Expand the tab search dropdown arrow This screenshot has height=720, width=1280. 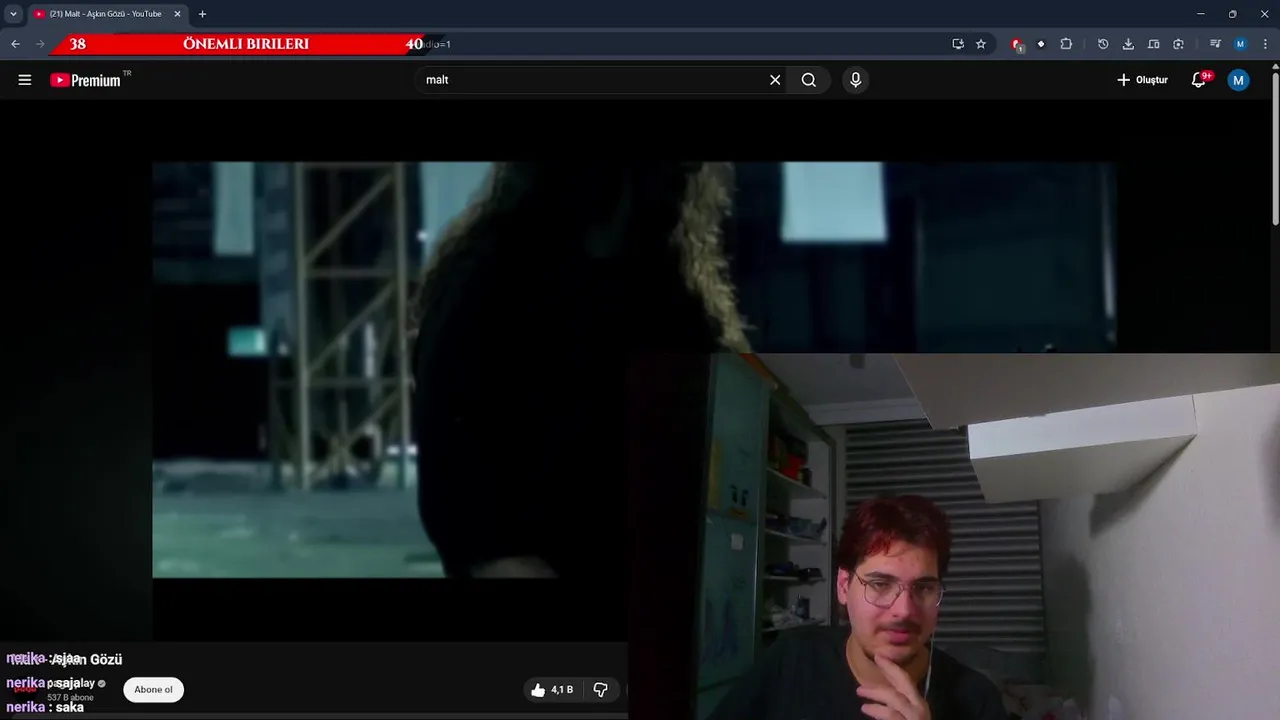point(13,14)
